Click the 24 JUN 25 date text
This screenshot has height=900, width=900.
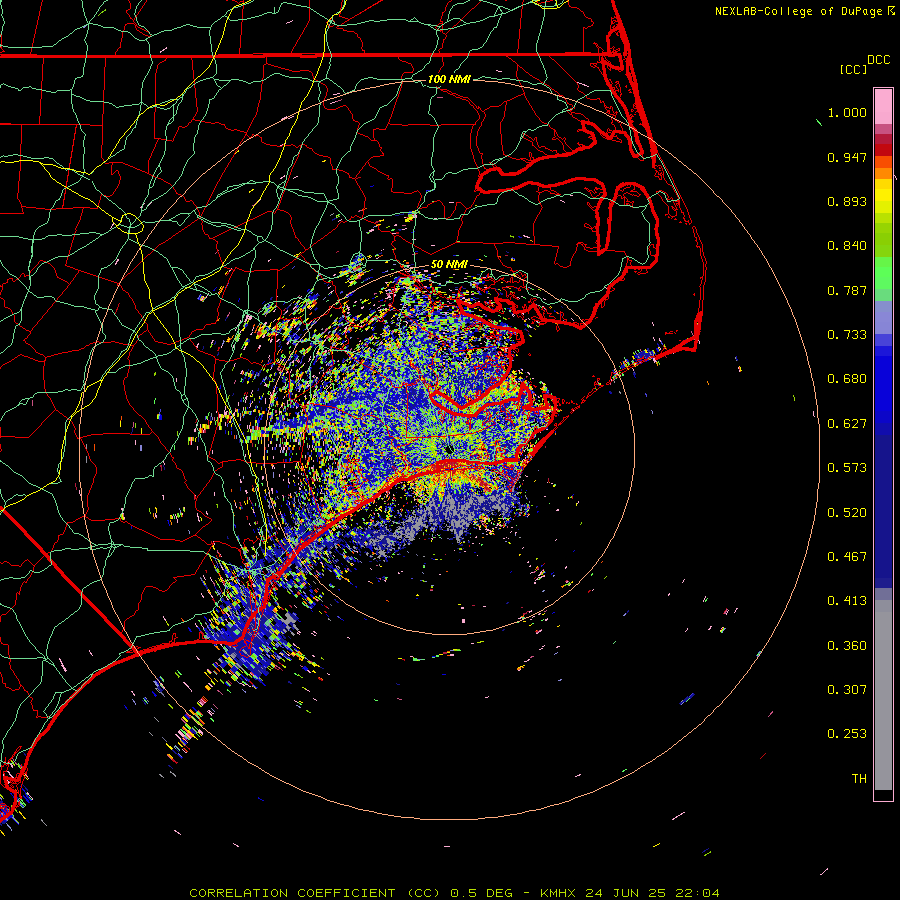[x=625, y=893]
